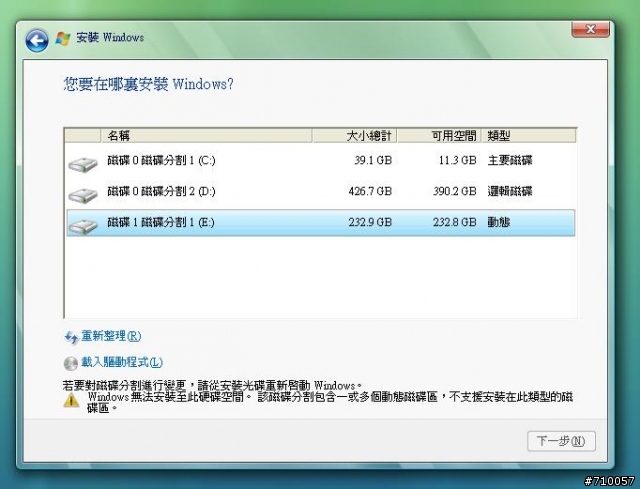Select row 磁碟 0 磁碟分割 2 (D:)
Screen dimensions: 640x489
pos(321,191)
